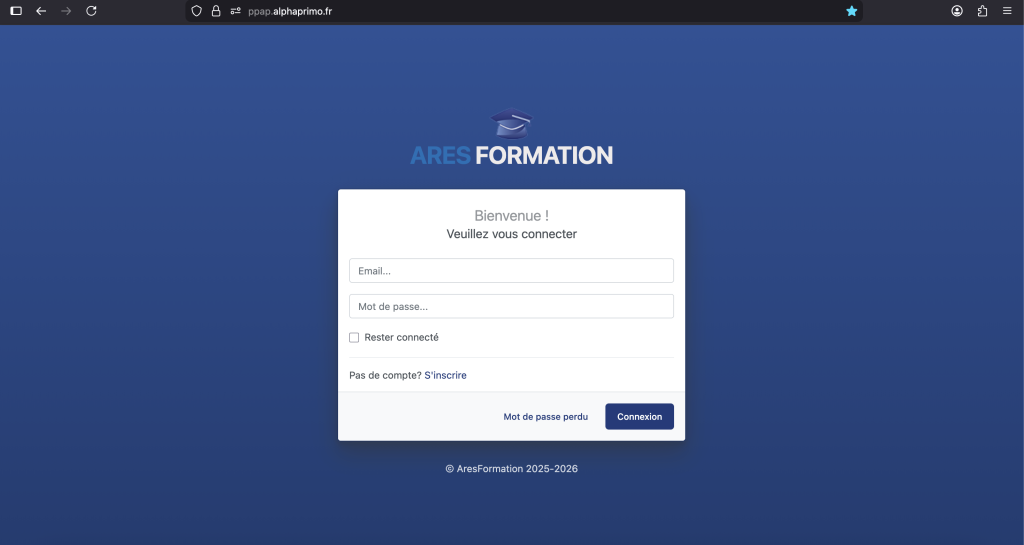Screen dimensions: 1024x545
Task: Click the S'inscrire link
Action: 445,376
